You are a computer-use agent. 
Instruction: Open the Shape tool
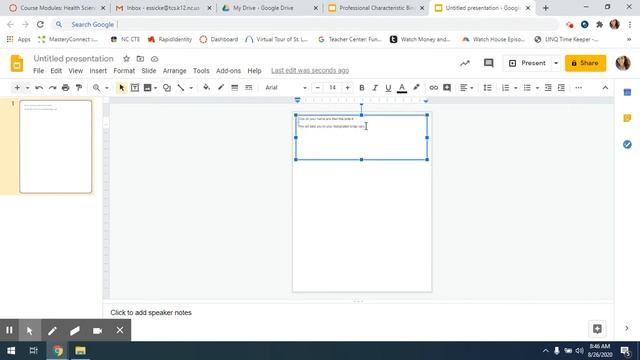click(167, 88)
